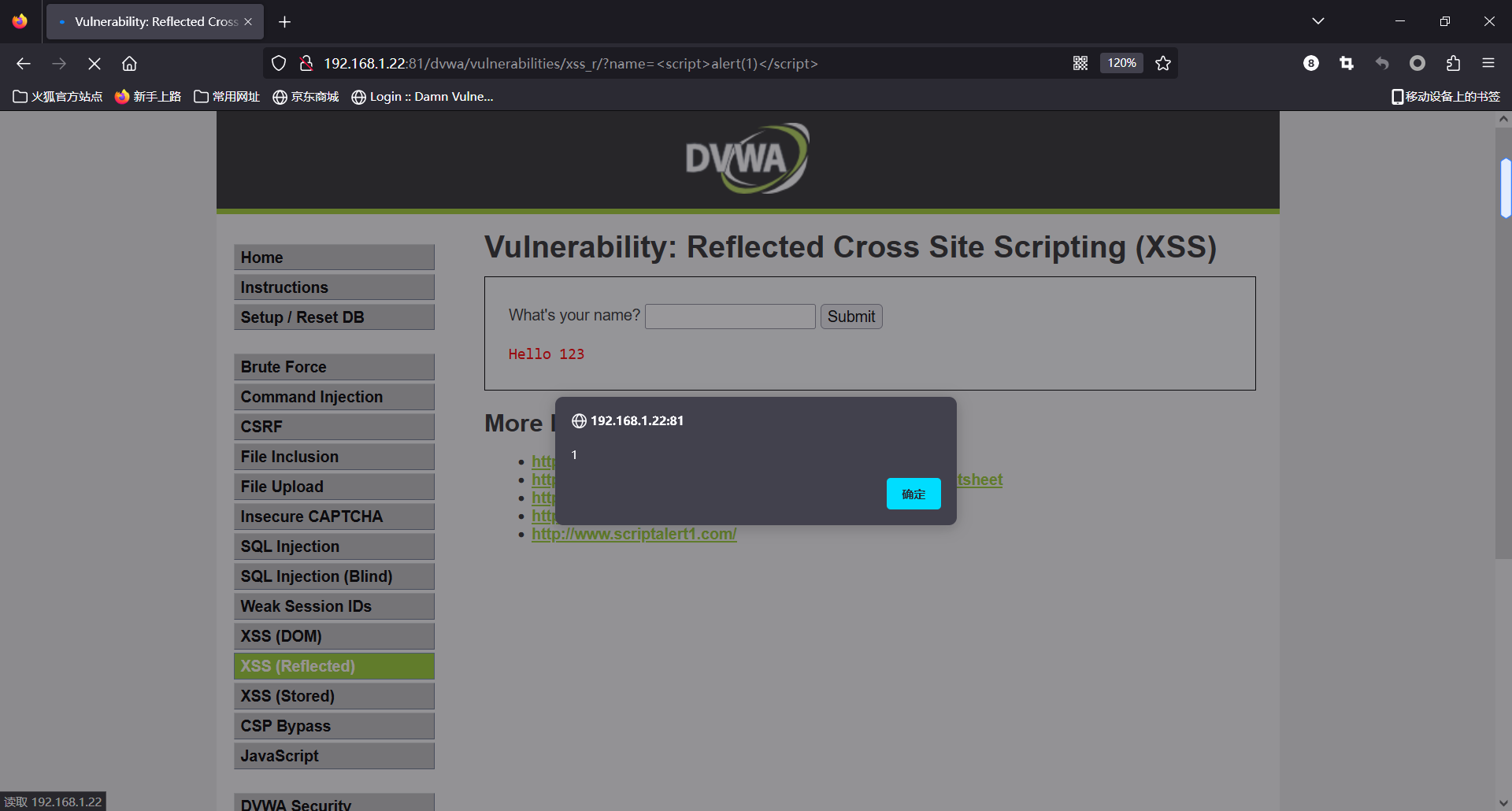
Task: Click the screenshot crop tool icon
Action: (1347, 64)
